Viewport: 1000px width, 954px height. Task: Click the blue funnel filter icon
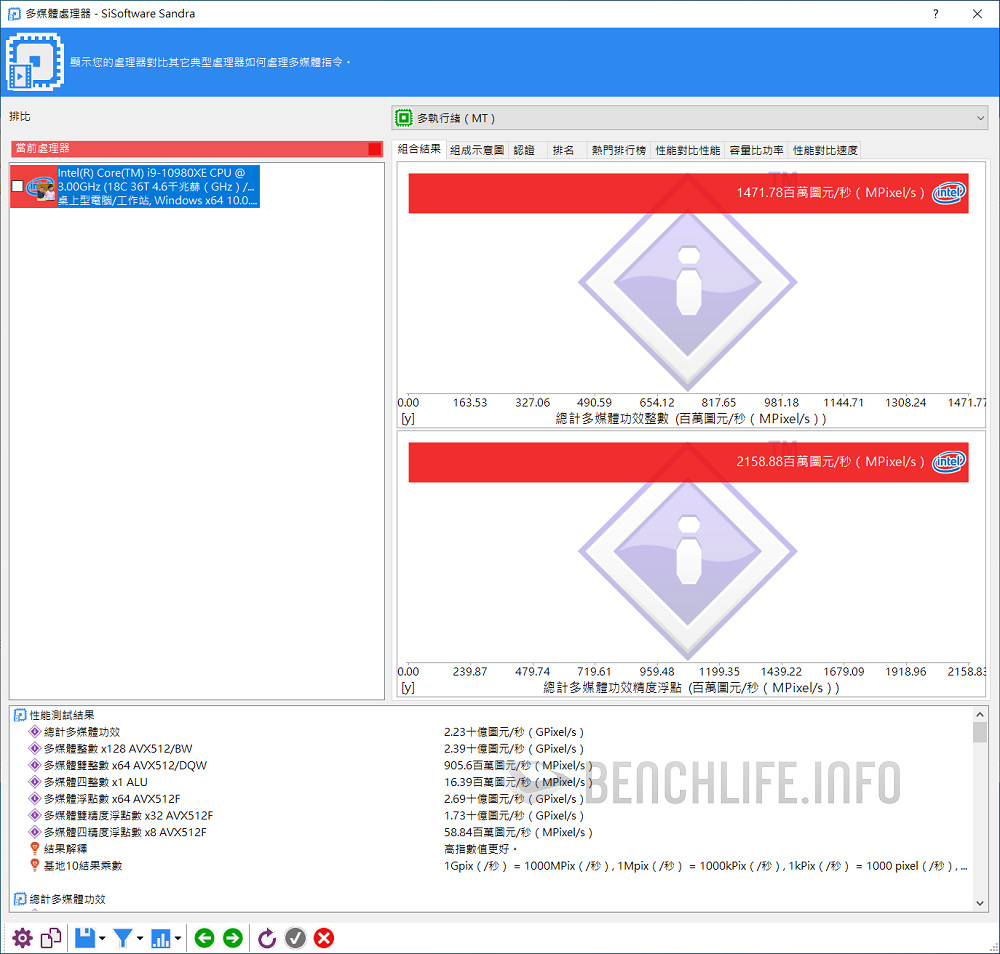coord(123,938)
